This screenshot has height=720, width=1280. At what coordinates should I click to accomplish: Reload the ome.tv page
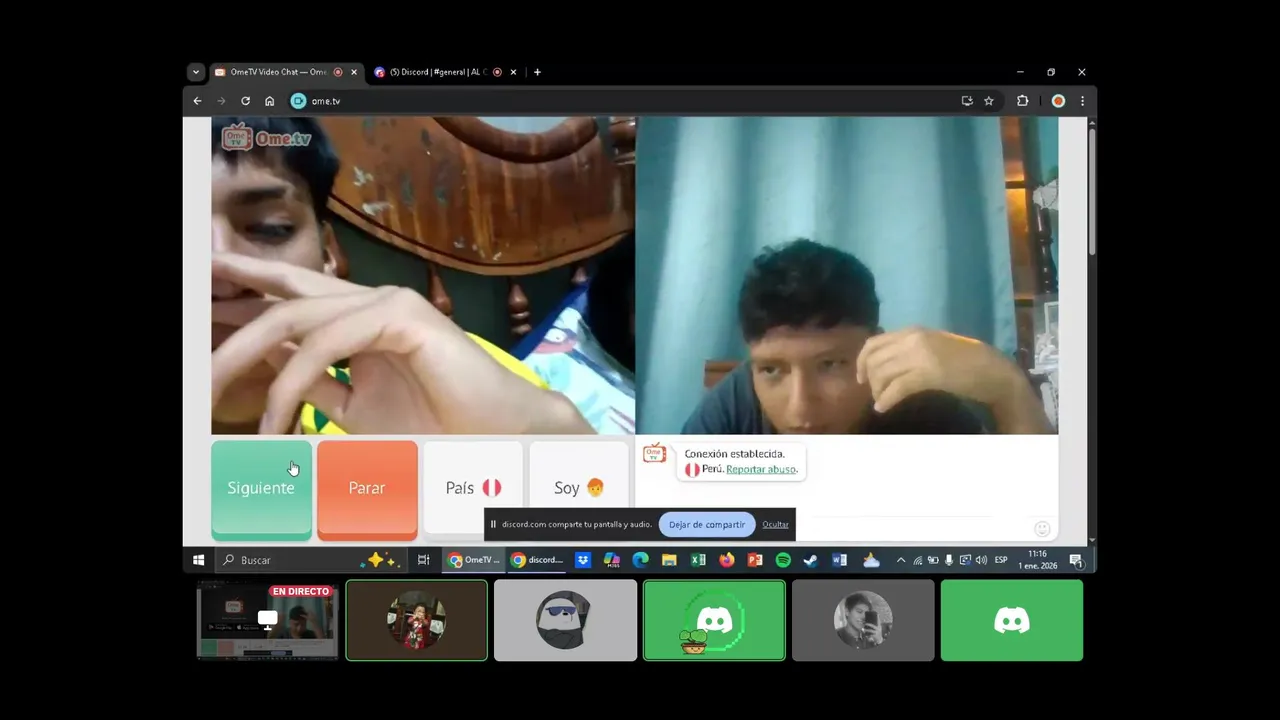(x=245, y=101)
